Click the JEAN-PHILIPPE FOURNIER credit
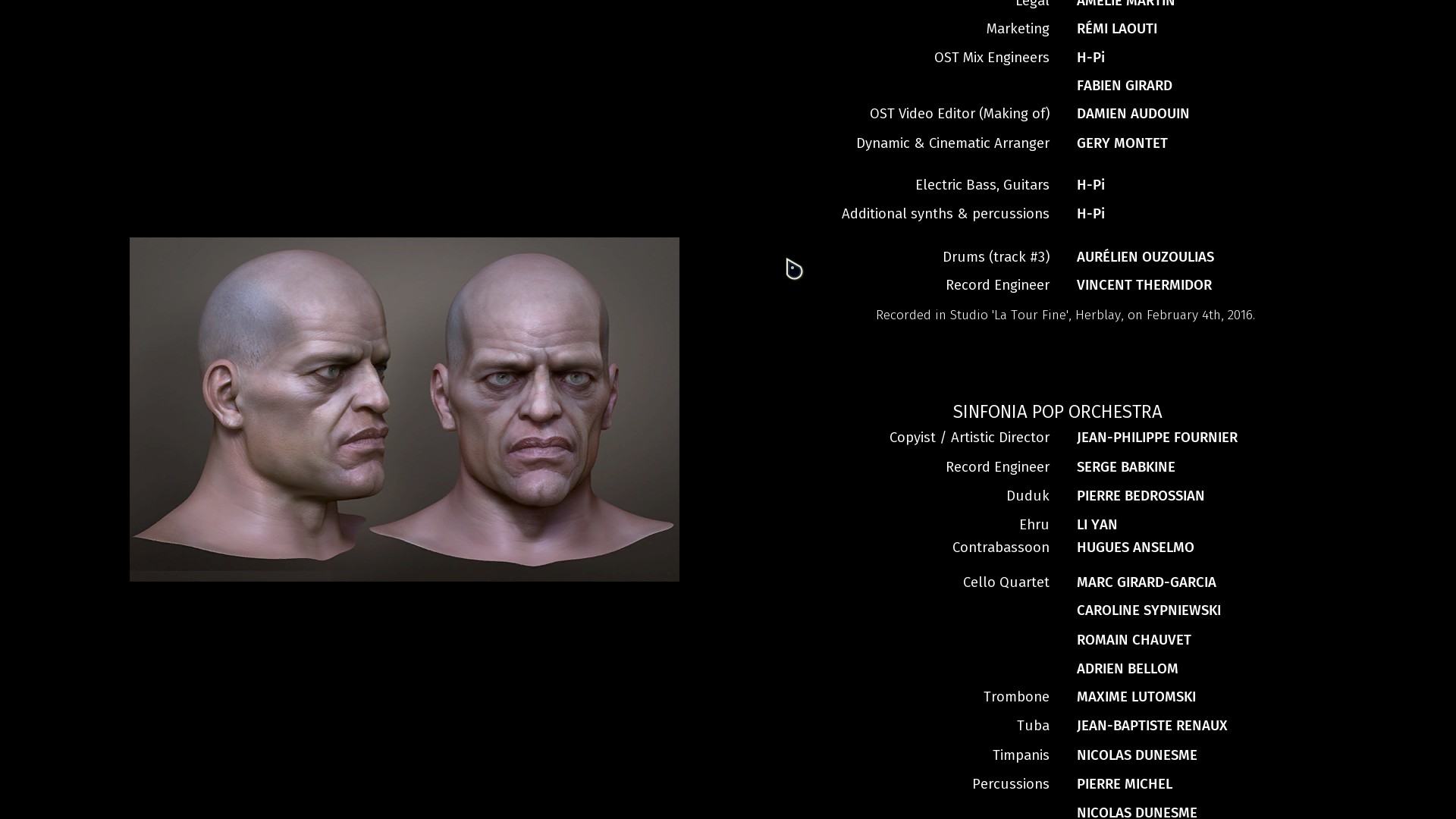 tap(1156, 438)
